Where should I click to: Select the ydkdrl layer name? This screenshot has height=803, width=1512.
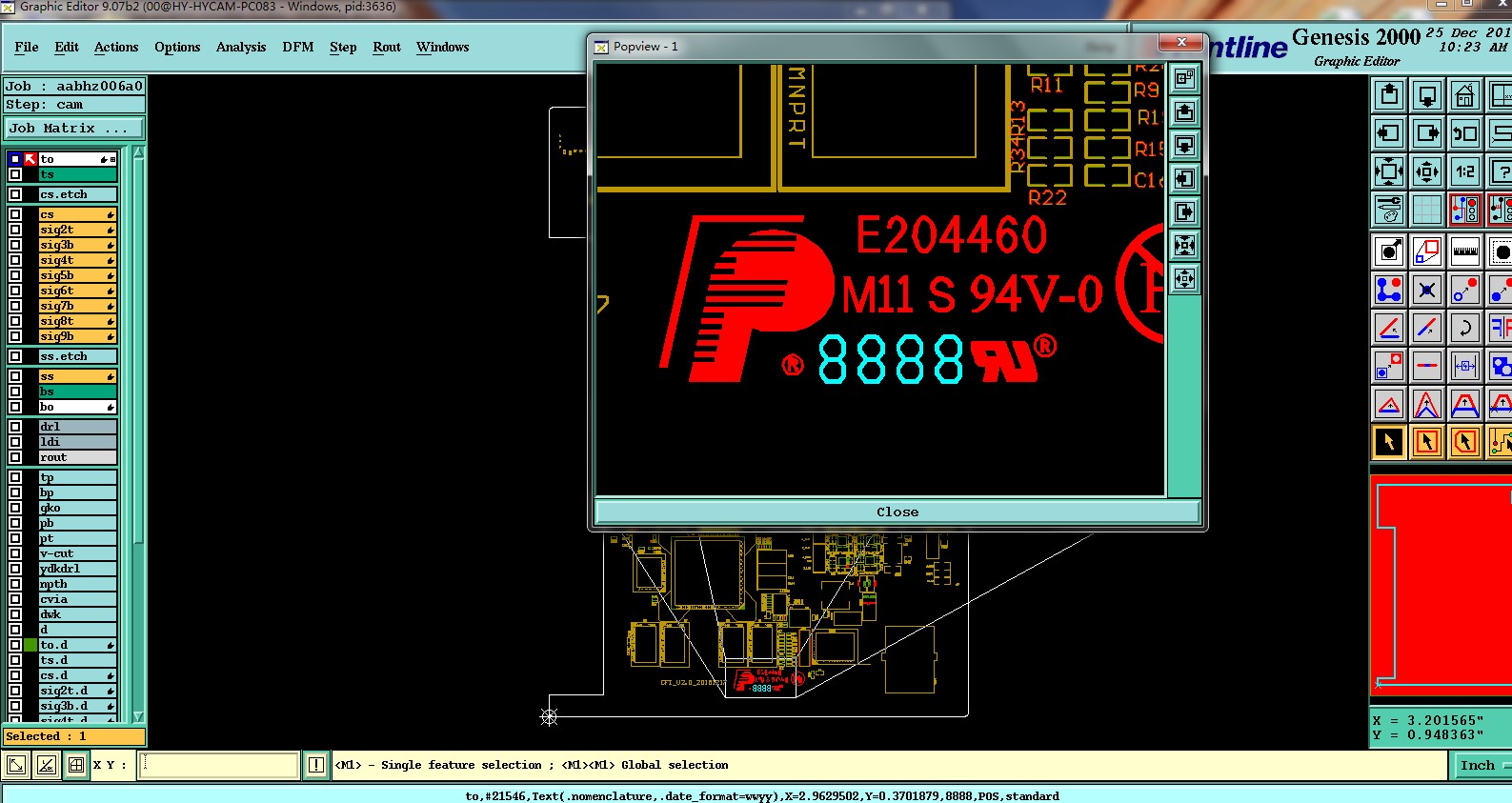(78, 569)
